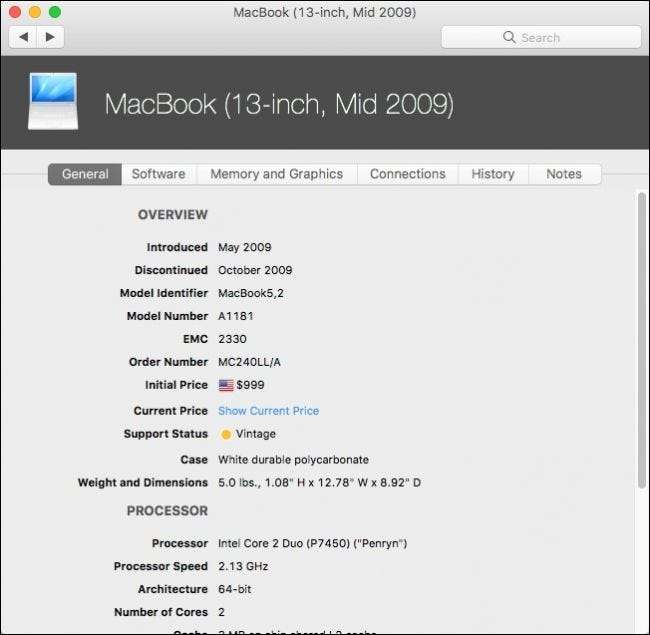Click the Show Current Price link
Image resolution: width=650 pixels, height=635 pixels.
(x=269, y=411)
